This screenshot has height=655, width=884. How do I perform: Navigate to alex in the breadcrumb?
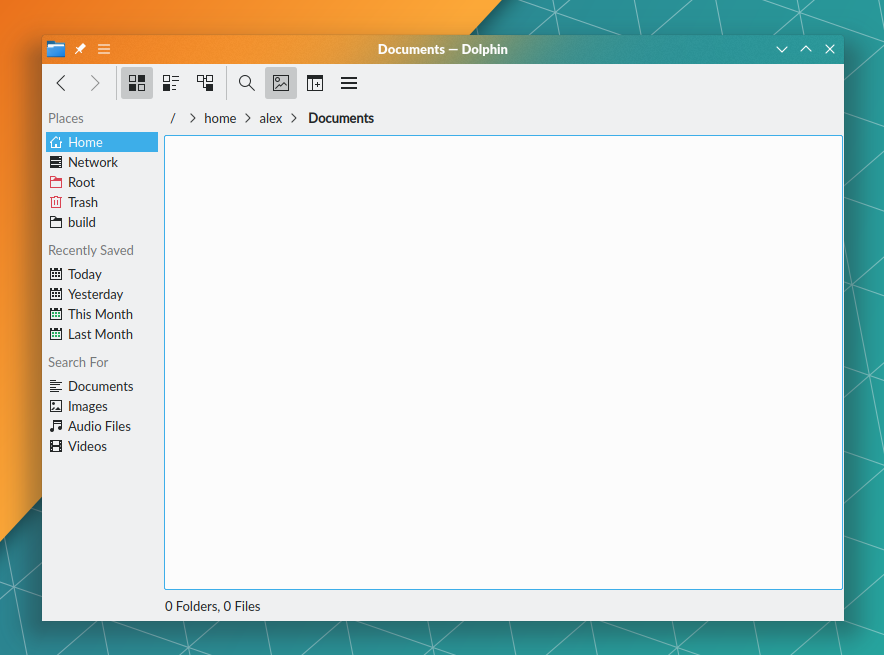click(x=271, y=118)
